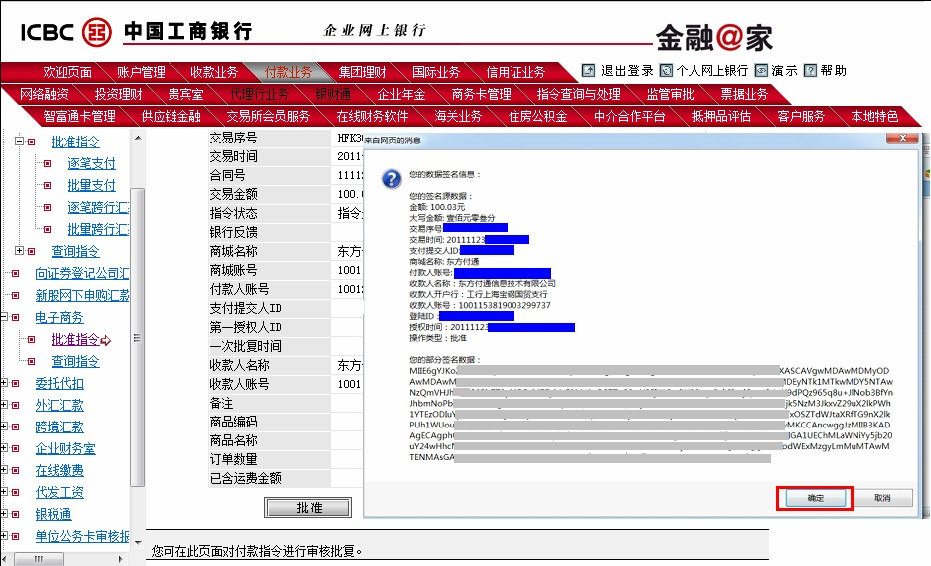Open 查询指令 link under 电子商务
The height and width of the screenshot is (566, 931).
point(75,361)
